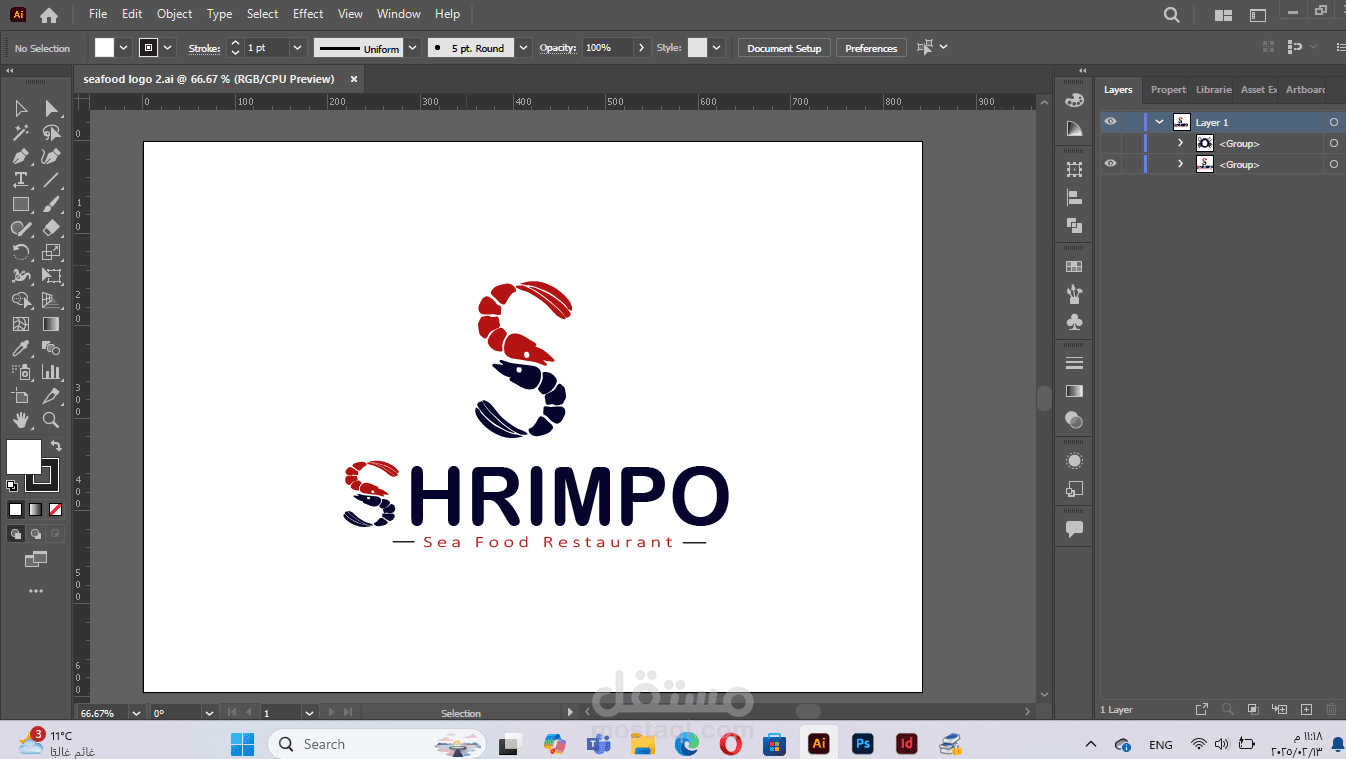Expand the first <Group> sublayer
Viewport: 1346px width, 759px height.
coord(1180,143)
